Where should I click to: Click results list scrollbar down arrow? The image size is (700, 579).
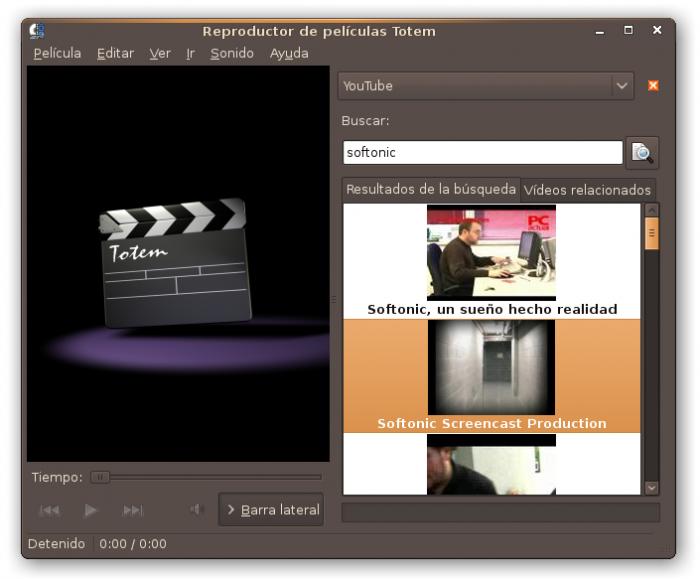[652, 487]
